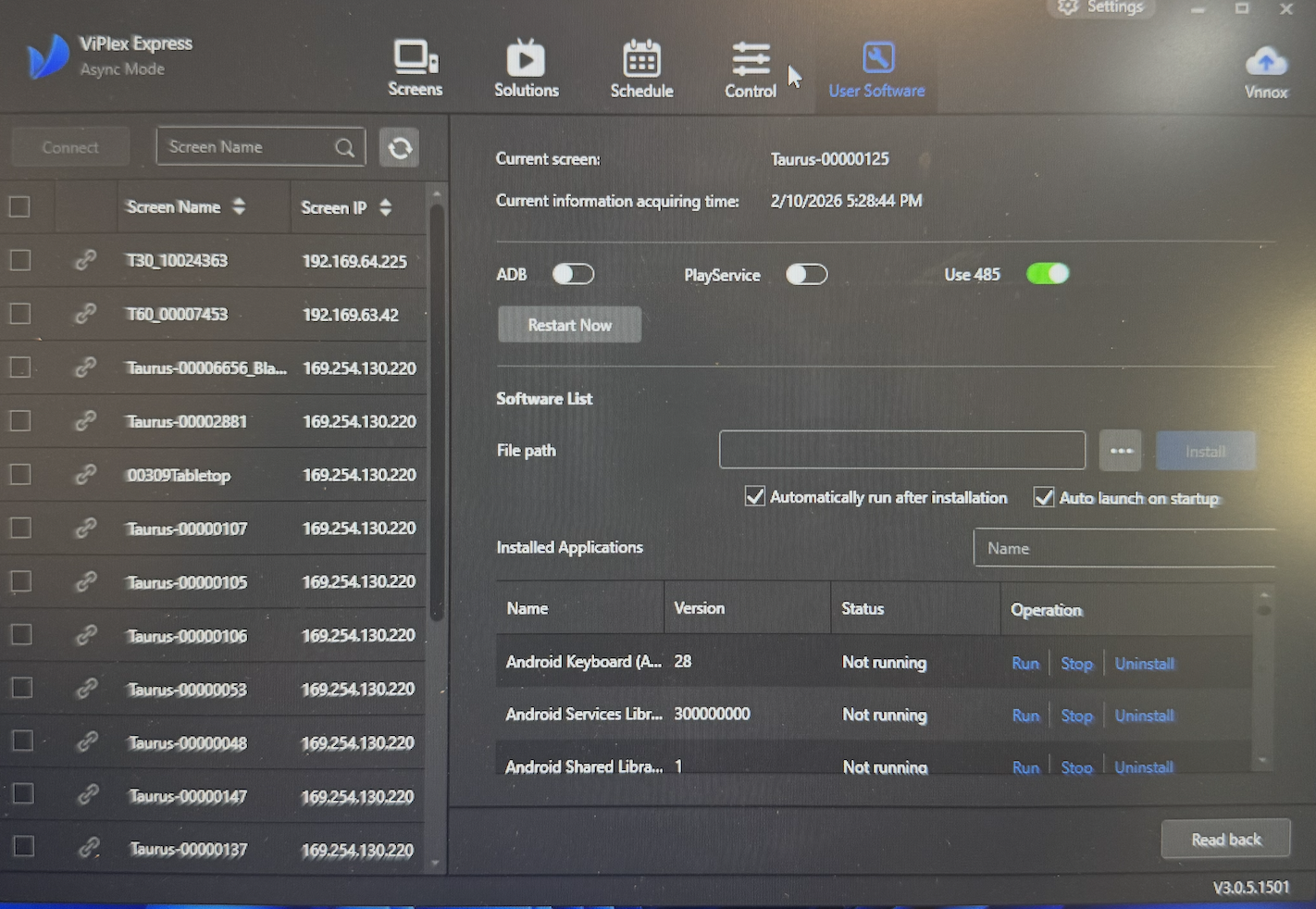The width and height of the screenshot is (1316, 909).
Task: Click scroll down arrow of screen list
Action: point(436,864)
